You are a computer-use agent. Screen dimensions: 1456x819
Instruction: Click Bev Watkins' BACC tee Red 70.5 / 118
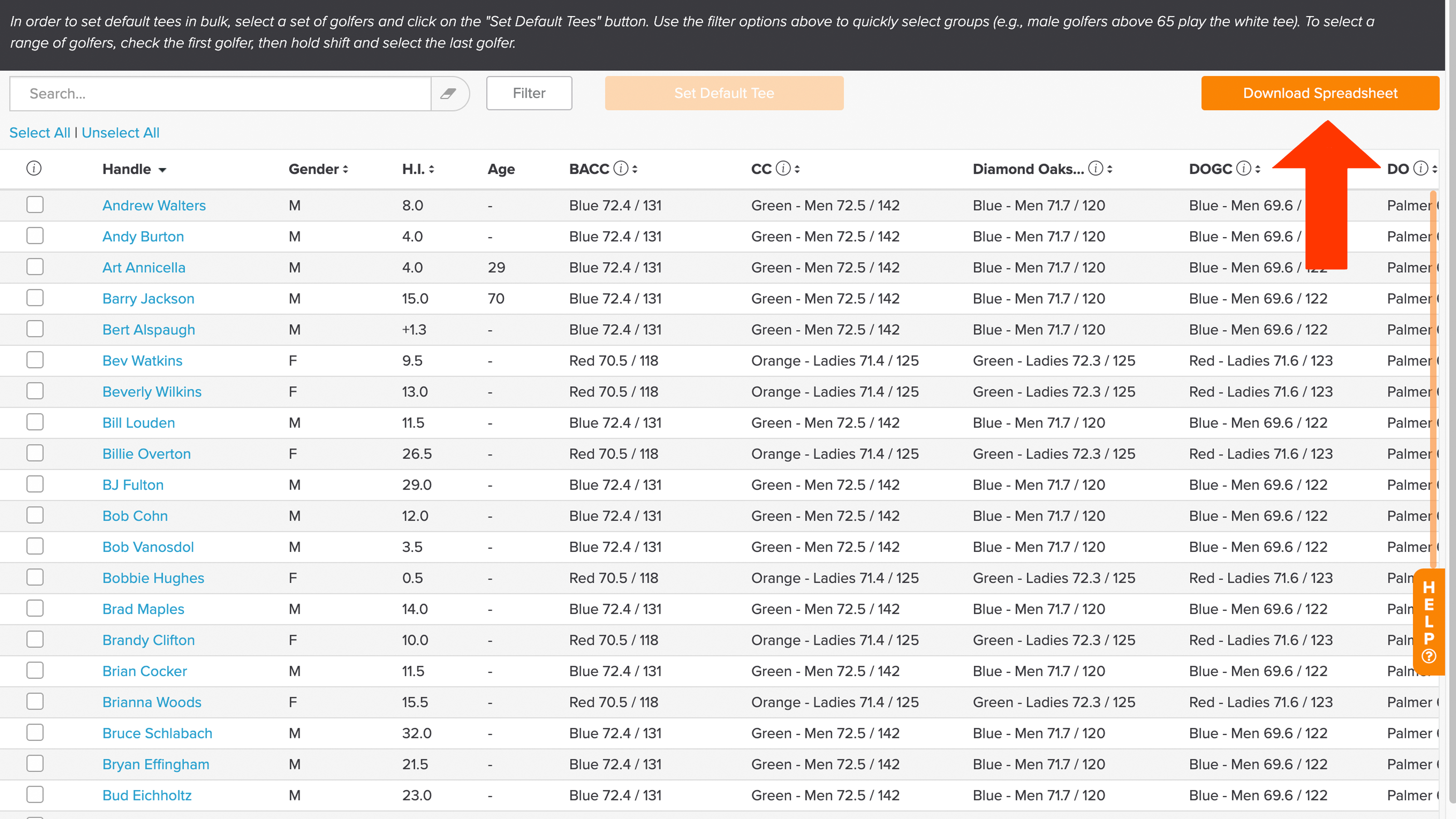tap(614, 361)
